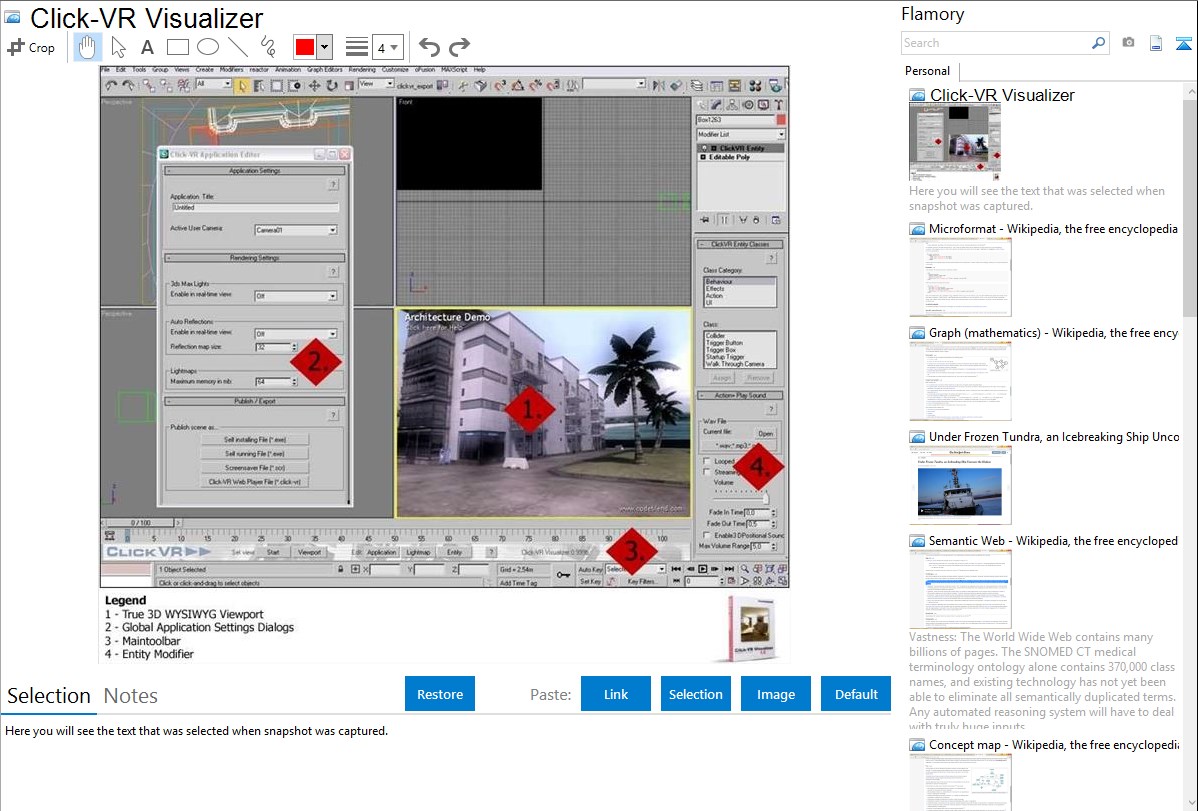The height and width of the screenshot is (811, 1198).
Task: Open the Under Frozen Tundra snapshot title
Action: click(1054, 436)
